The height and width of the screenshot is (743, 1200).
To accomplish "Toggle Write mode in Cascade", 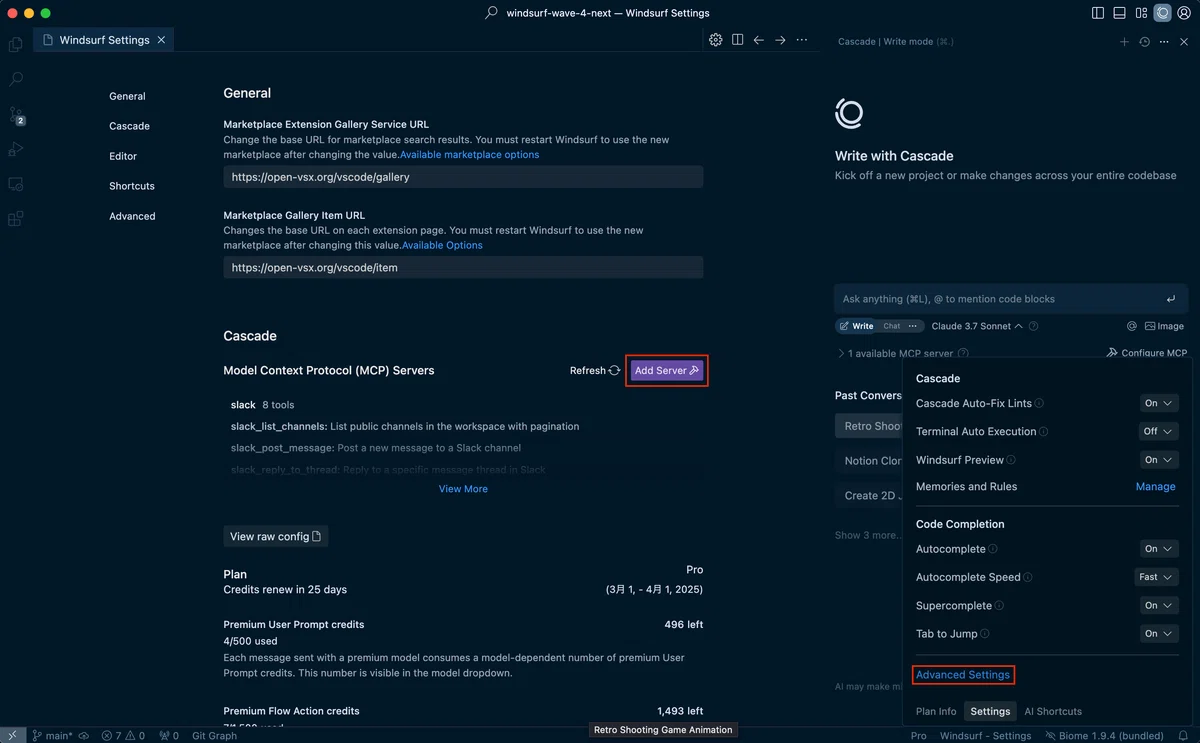I will coord(856,326).
